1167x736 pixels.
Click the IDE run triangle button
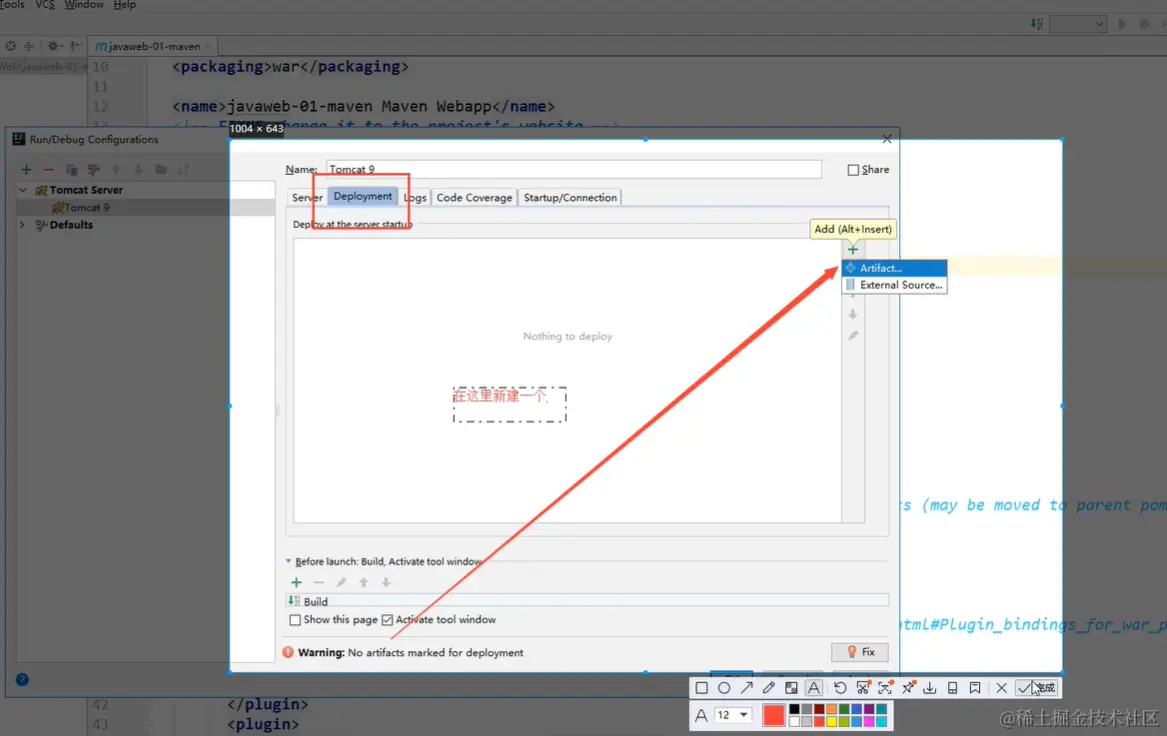[1122, 25]
